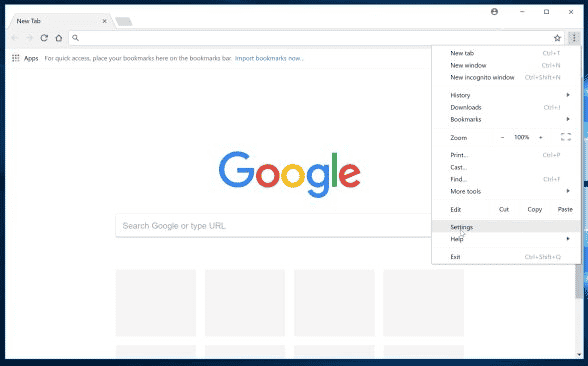The image size is (588, 366).
Task: Toggle fullscreen icon in Zoom row
Action: (x=566, y=137)
